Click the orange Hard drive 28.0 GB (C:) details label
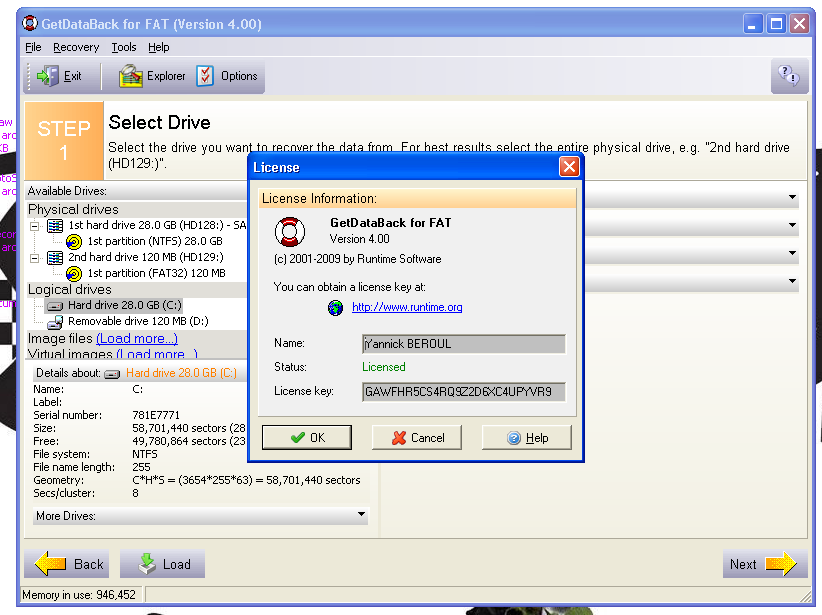This screenshot has width=822, height=615. pyautogui.click(x=181, y=373)
